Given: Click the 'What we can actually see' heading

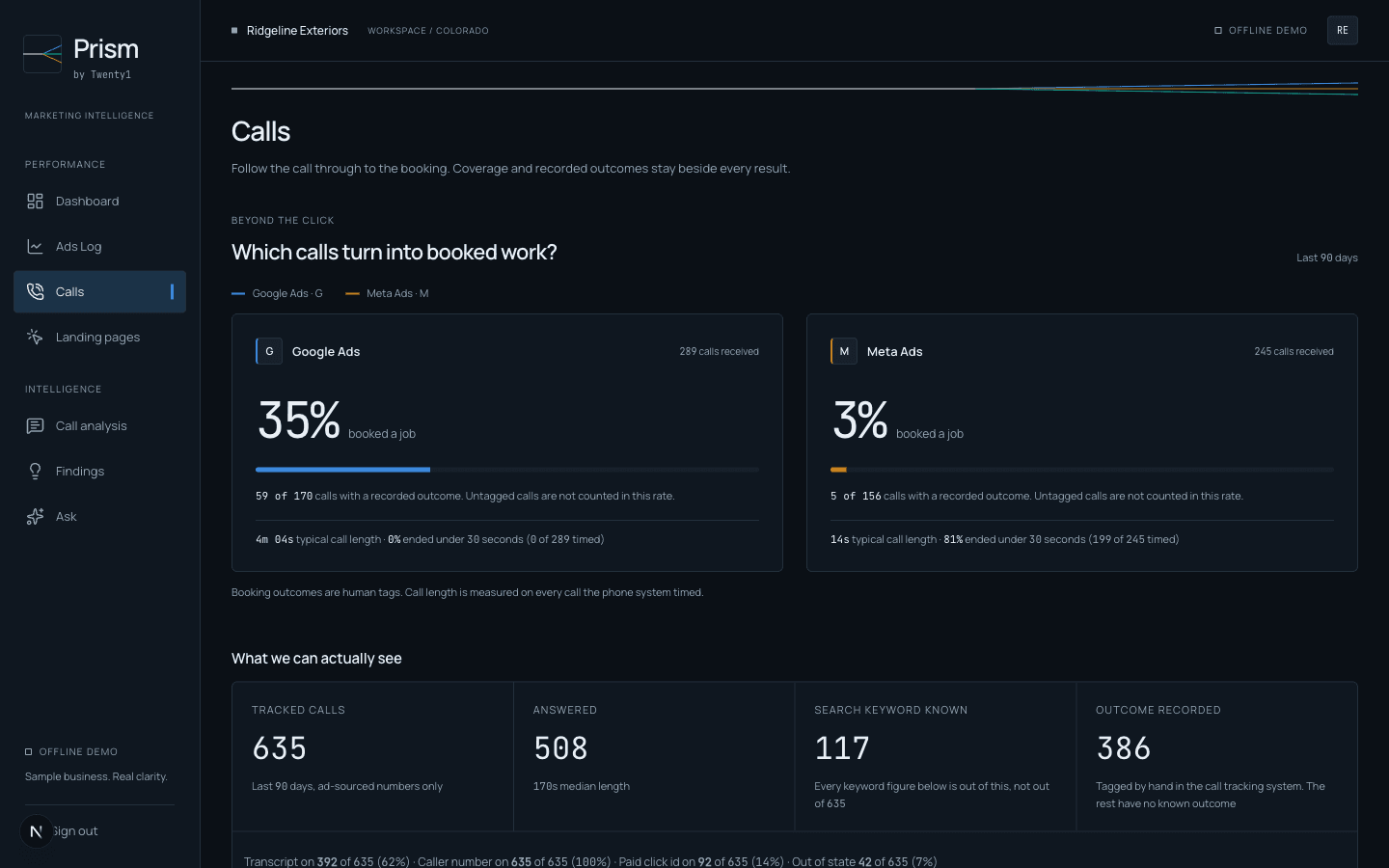Looking at the screenshot, I should [x=316, y=659].
